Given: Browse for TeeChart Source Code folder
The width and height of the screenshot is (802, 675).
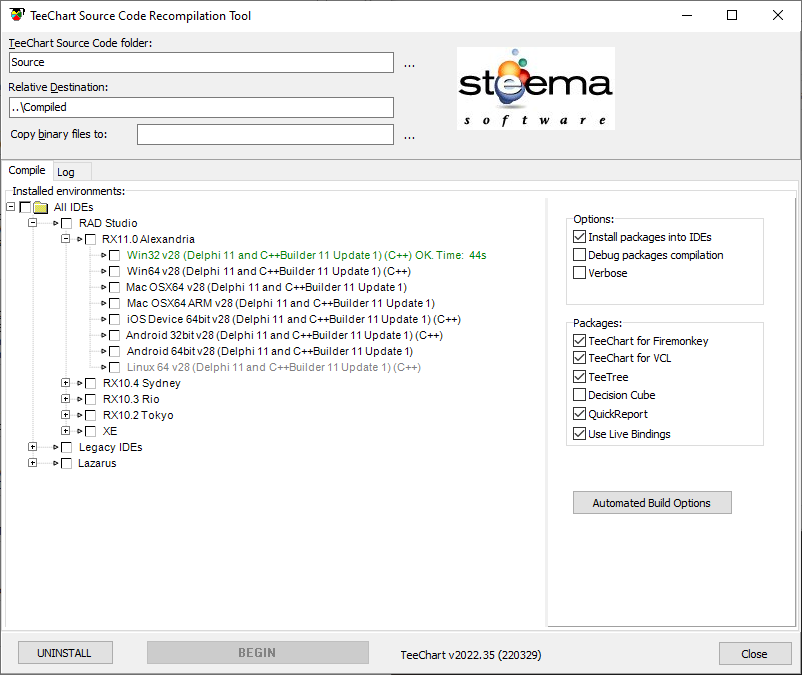Looking at the screenshot, I should pos(409,65).
